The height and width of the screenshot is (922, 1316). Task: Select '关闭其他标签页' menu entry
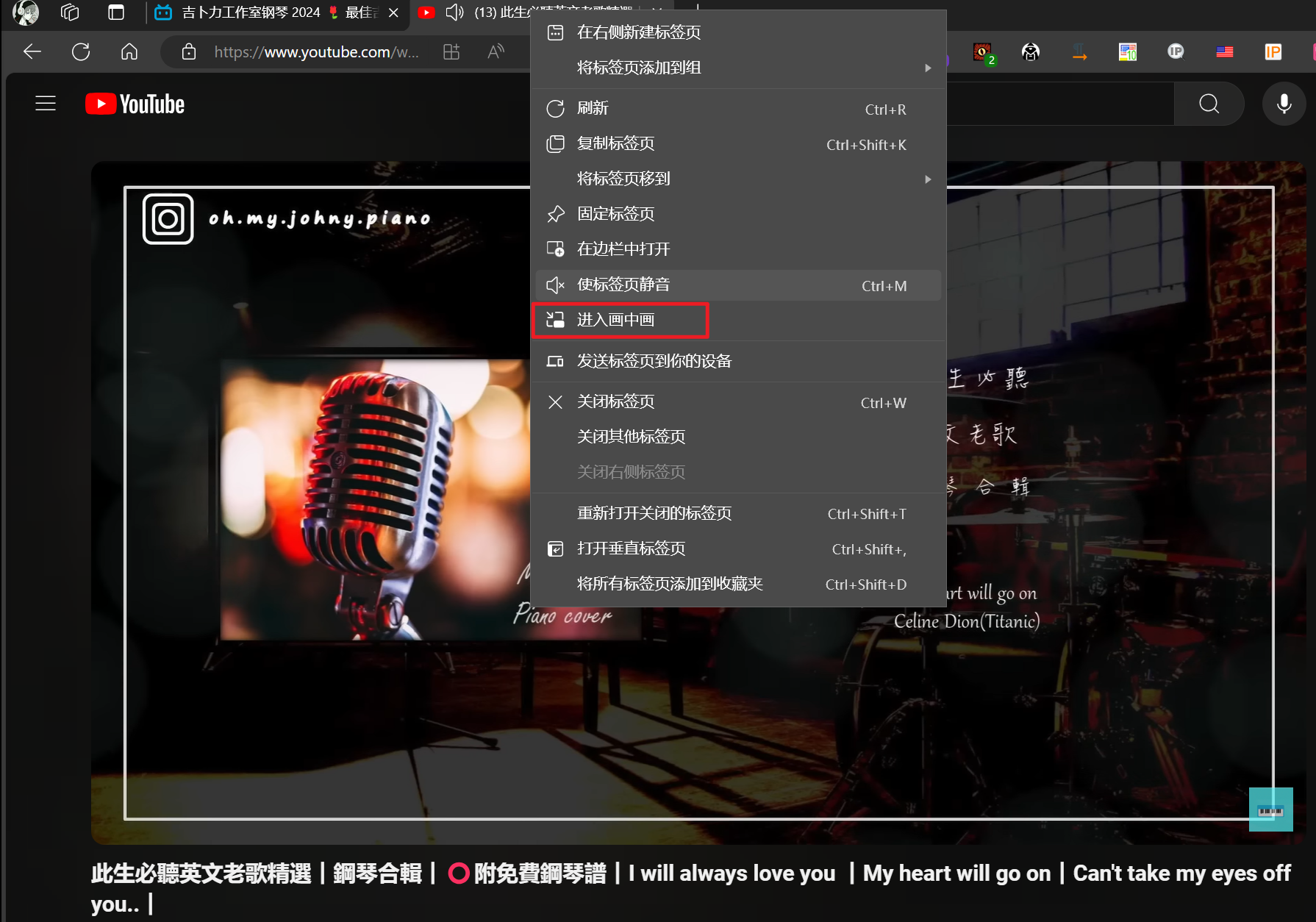click(738, 437)
